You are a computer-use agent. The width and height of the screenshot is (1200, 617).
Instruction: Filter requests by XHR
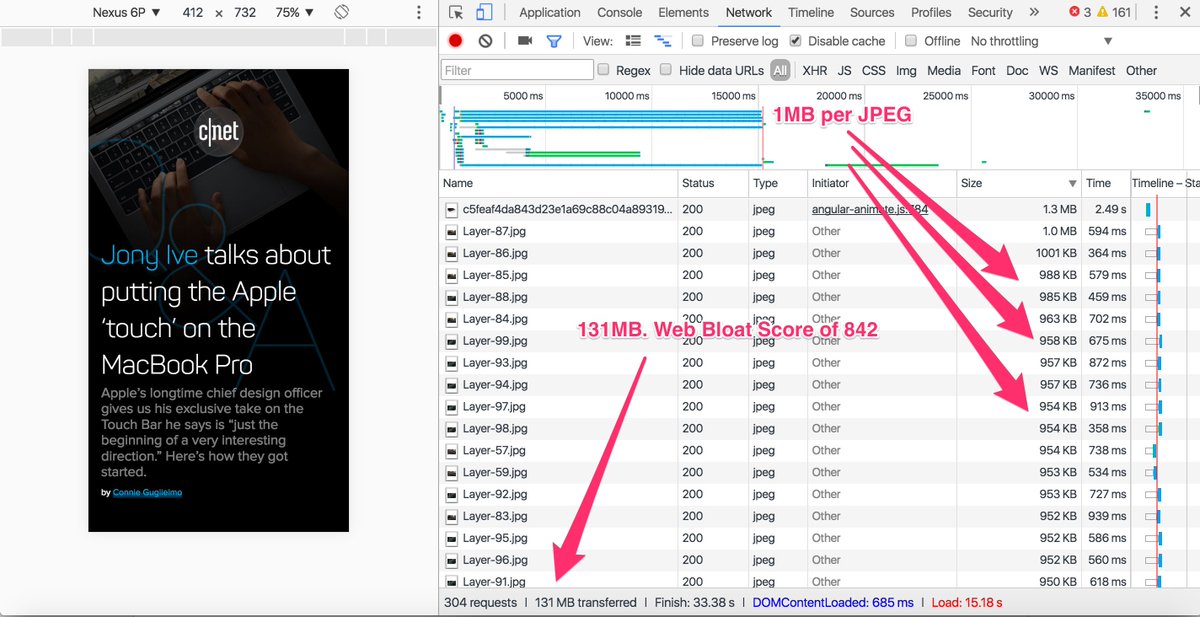tap(815, 70)
